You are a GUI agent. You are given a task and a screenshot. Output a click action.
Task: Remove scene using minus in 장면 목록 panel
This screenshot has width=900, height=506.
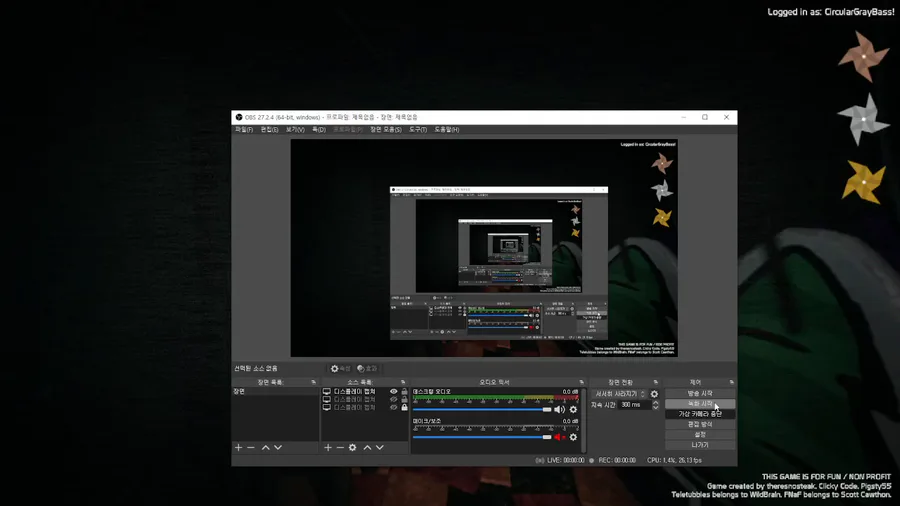click(x=251, y=447)
